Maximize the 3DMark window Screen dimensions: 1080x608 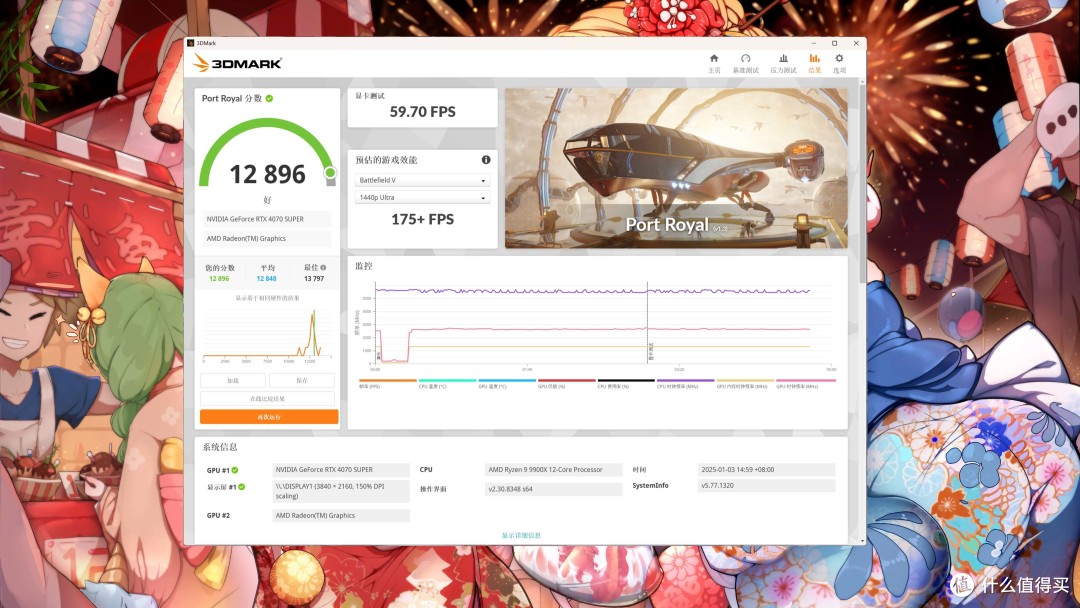[x=834, y=43]
